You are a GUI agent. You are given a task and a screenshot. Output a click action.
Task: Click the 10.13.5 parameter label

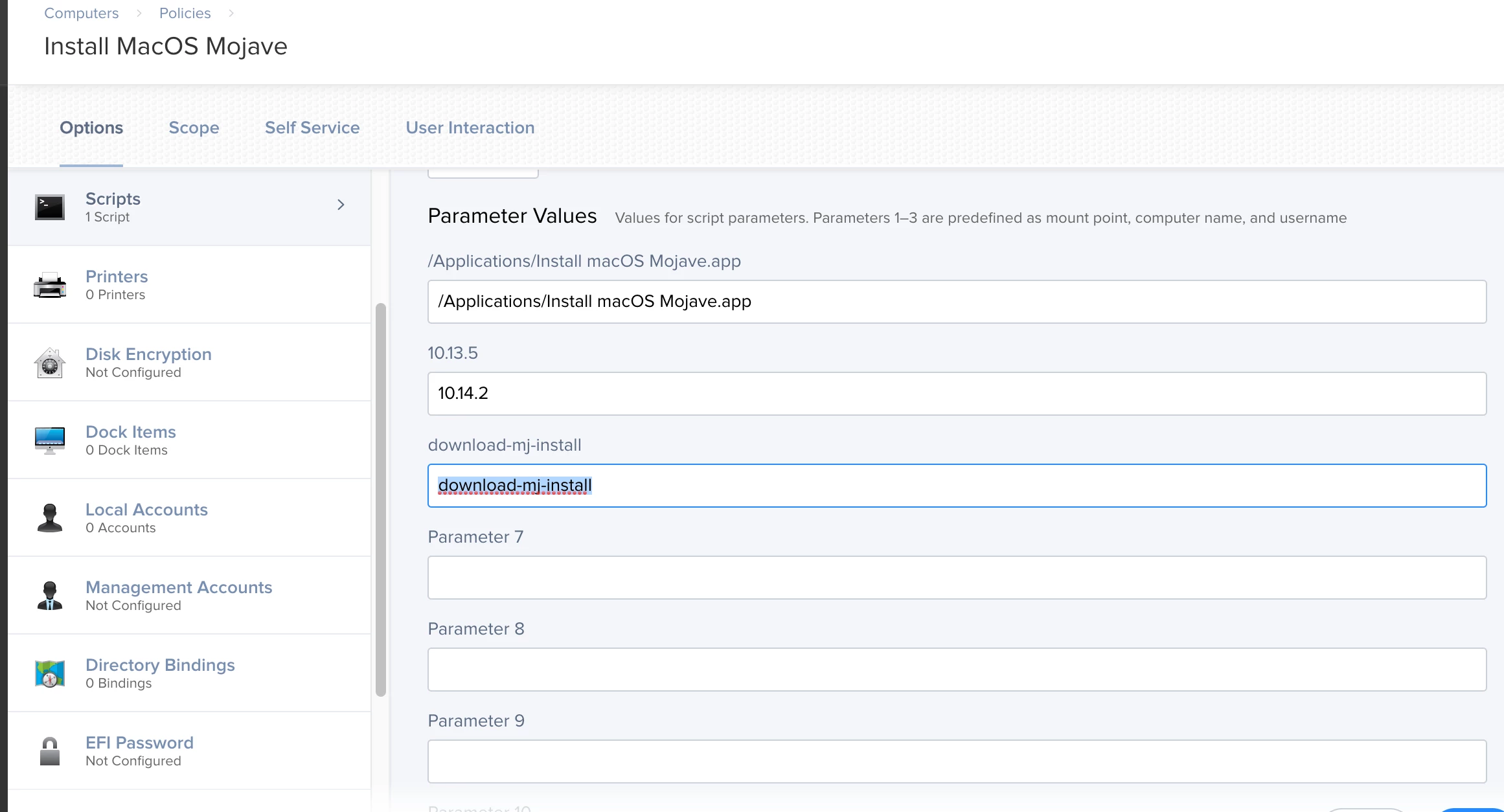coord(453,353)
